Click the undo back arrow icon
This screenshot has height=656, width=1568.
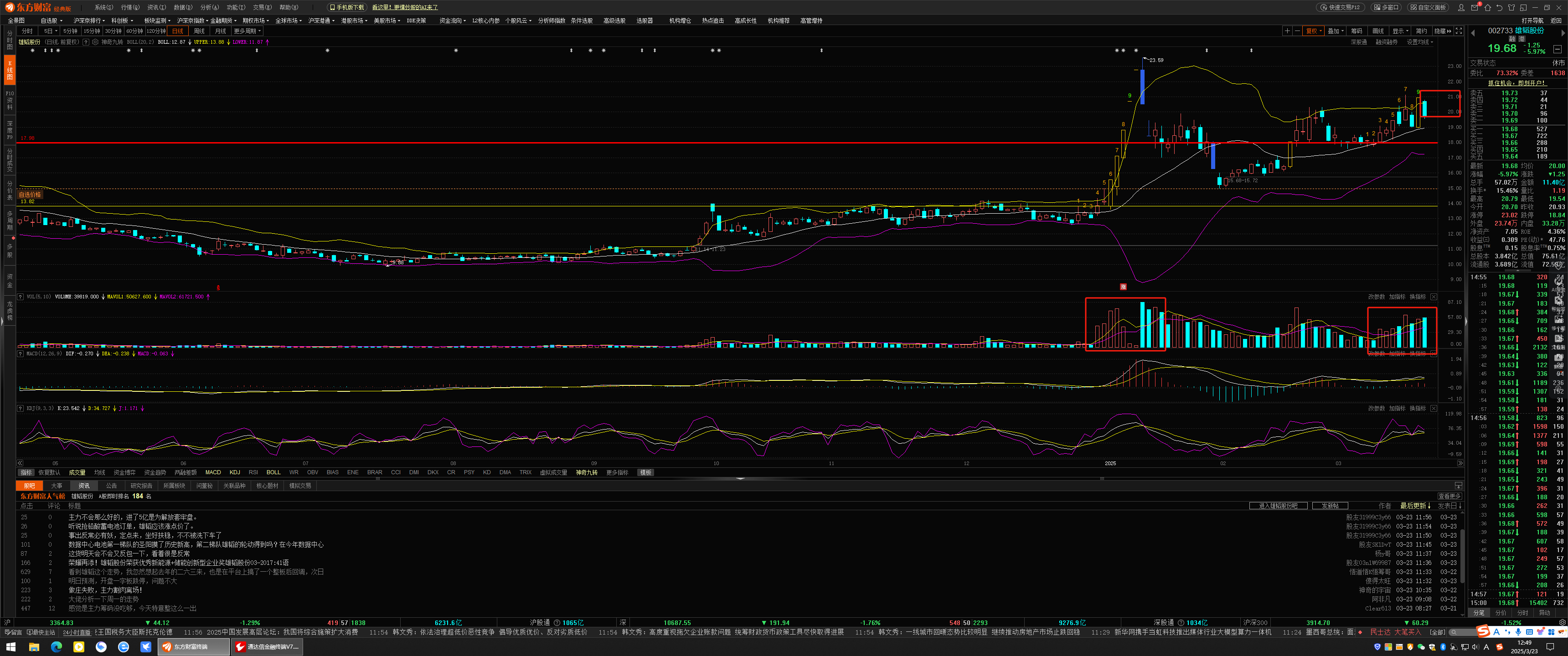tap(1500, 8)
